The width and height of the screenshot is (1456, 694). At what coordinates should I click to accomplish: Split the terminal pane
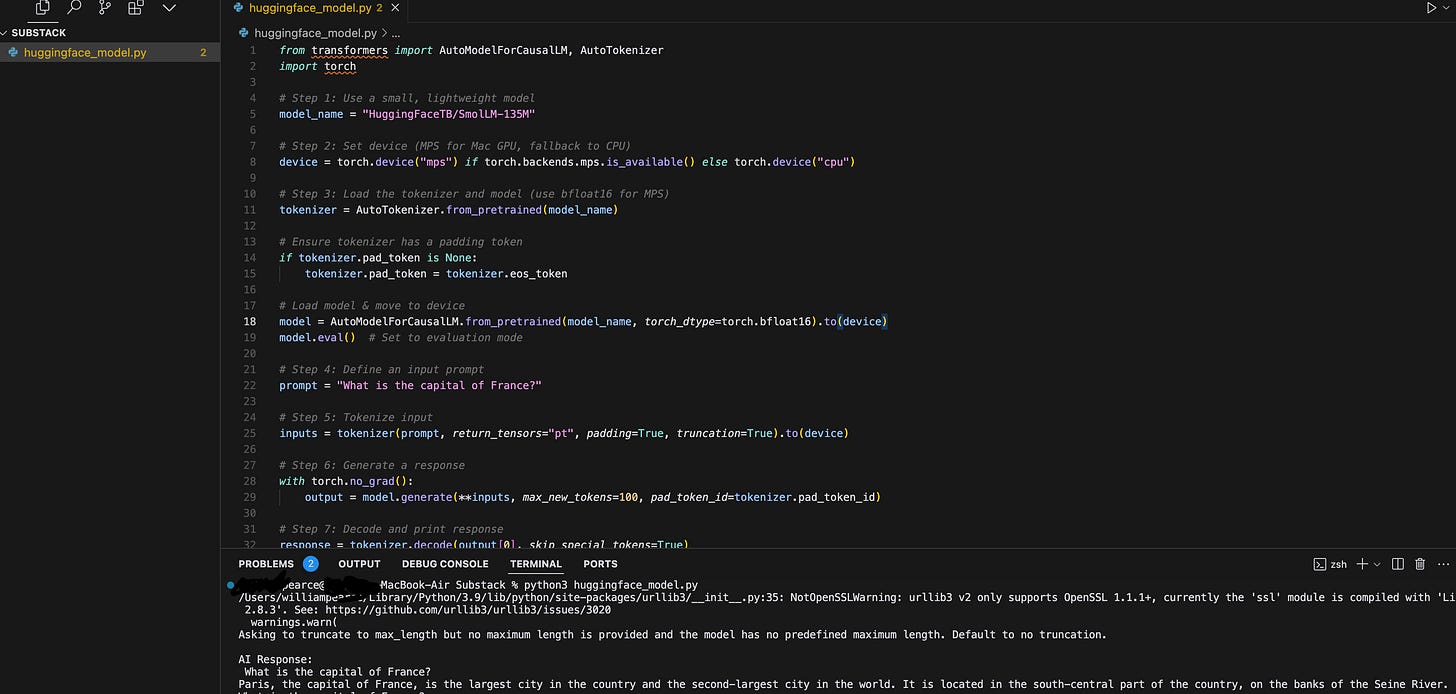[x=1398, y=564]
